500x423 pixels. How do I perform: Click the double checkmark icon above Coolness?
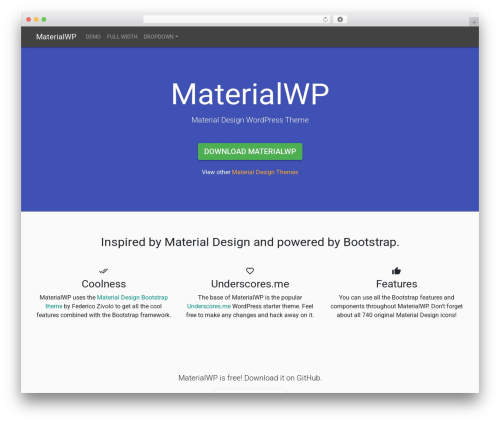(x=104, y=271)
